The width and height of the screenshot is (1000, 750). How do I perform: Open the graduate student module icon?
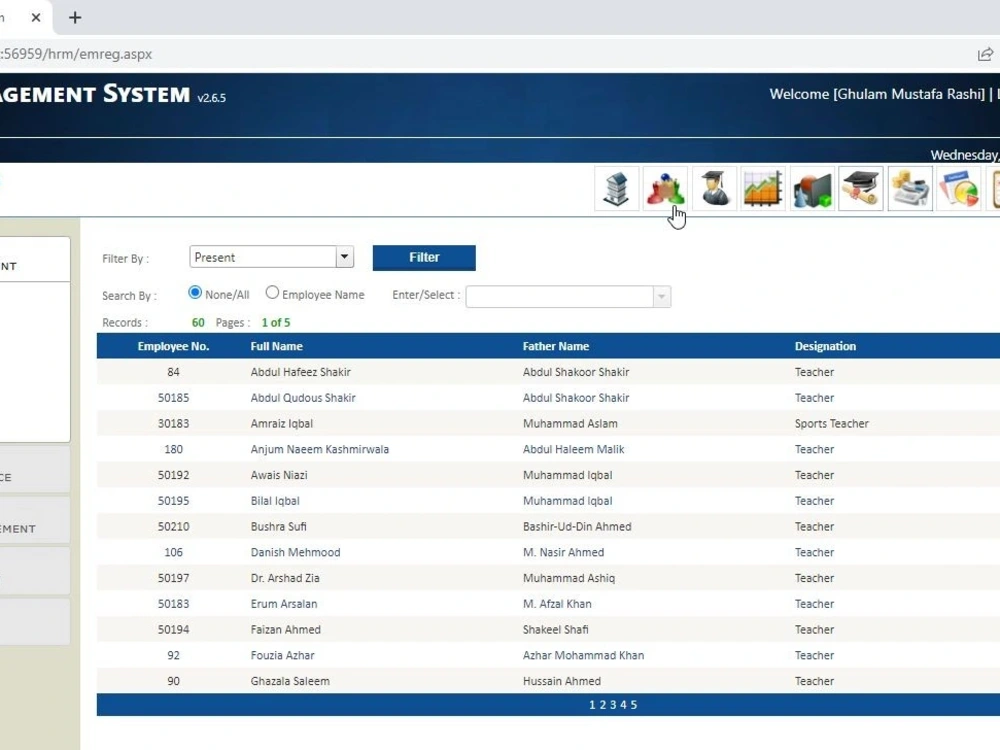[x=714, y=189]
